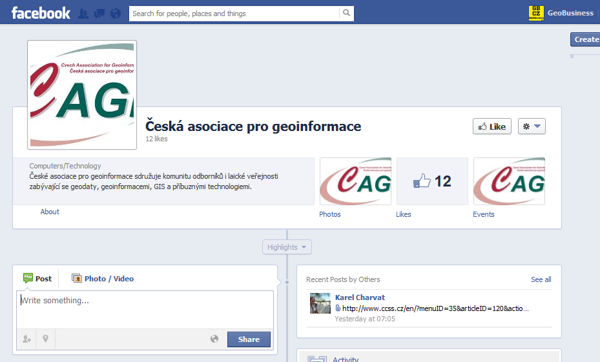
Task: Click the tag people icon in composer
Action: point(26,339)
